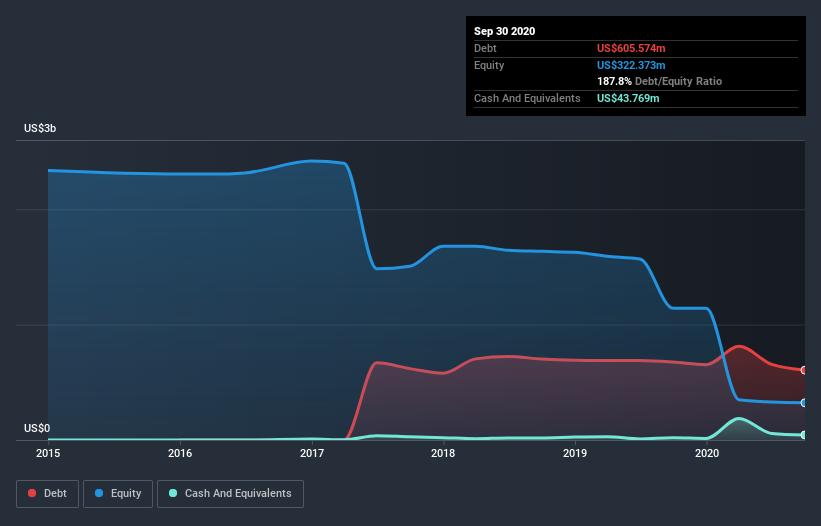
Task: Click the teal Cash endpoint marker
Action: point(803,434)
